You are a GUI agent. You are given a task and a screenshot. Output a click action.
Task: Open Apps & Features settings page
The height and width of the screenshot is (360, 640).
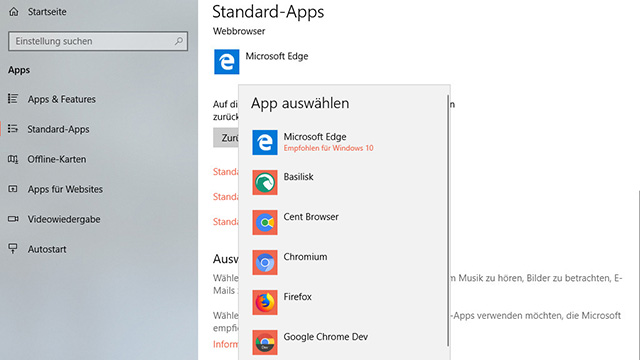[x=62, y=99]
